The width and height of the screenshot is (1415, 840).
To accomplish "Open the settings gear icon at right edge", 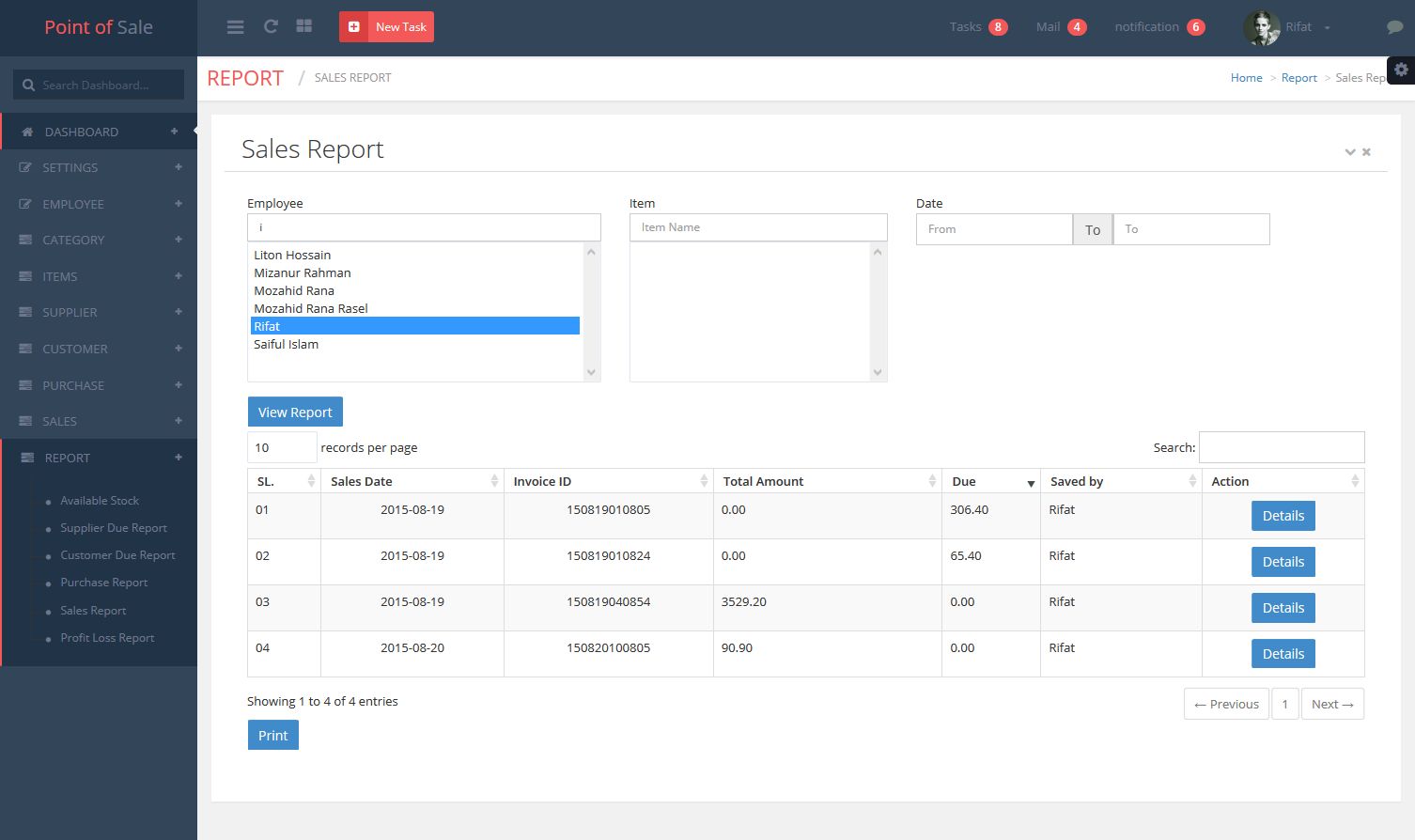I will pos(1401,70).
